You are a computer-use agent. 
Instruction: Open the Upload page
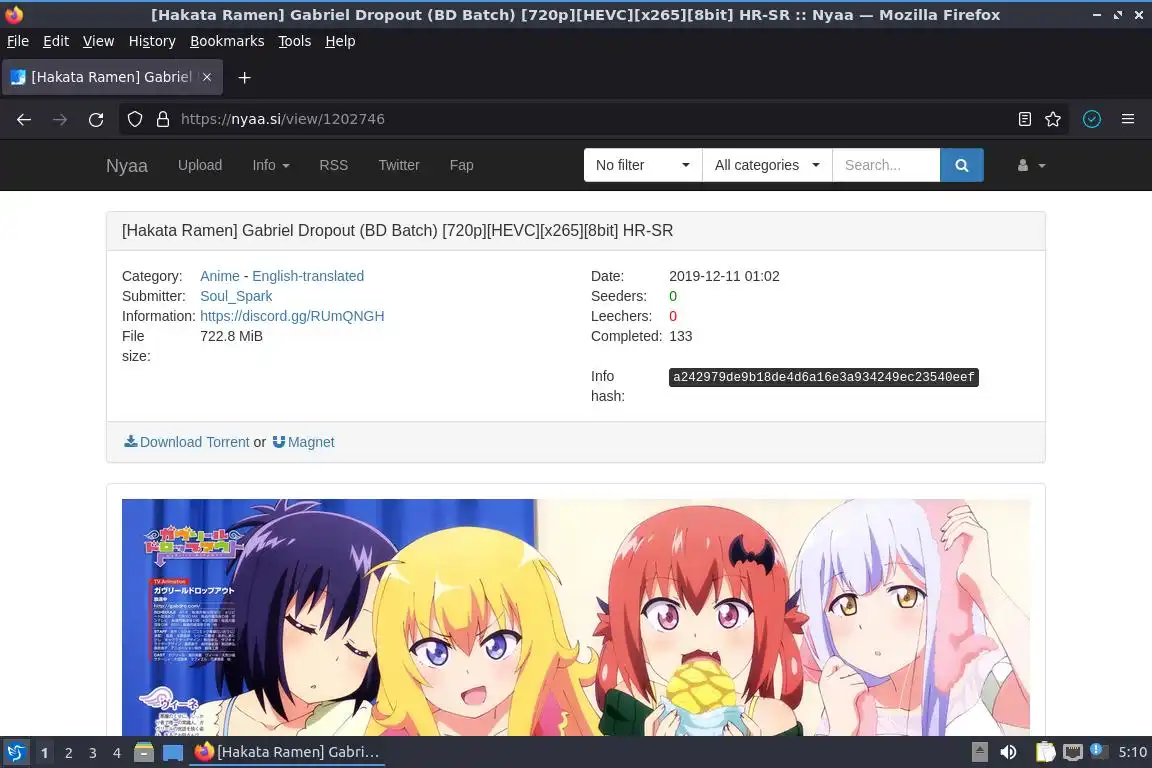click(200, 165)
